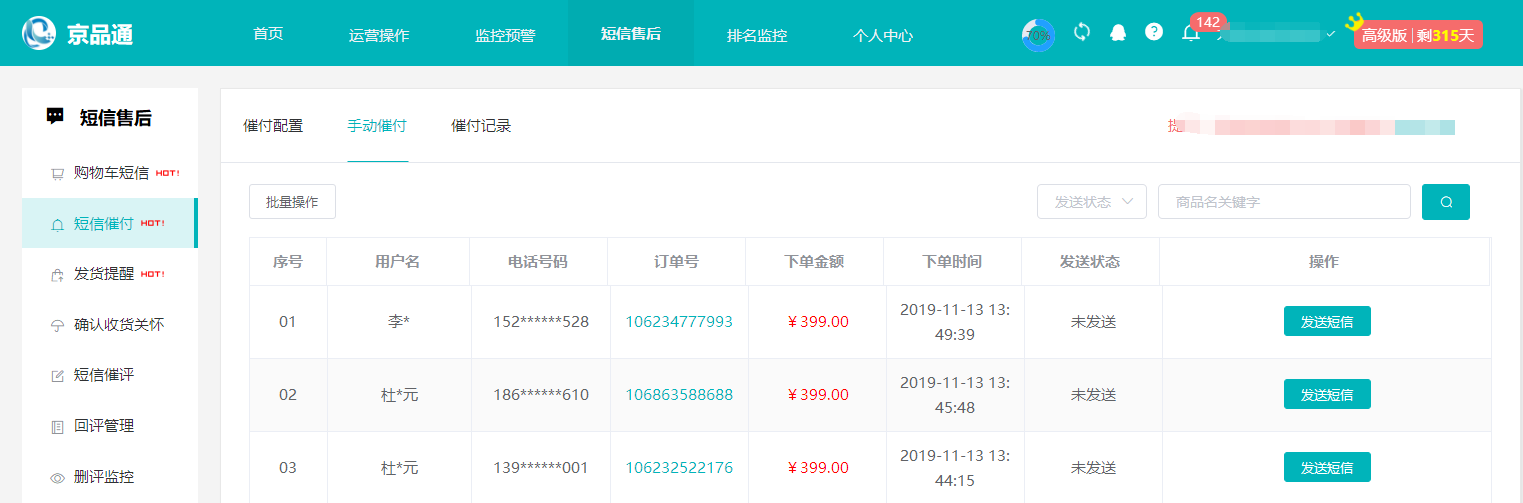1523x503 pixels.
Task: Select 删评监控 eye icon item
Action: pos(103,477)
